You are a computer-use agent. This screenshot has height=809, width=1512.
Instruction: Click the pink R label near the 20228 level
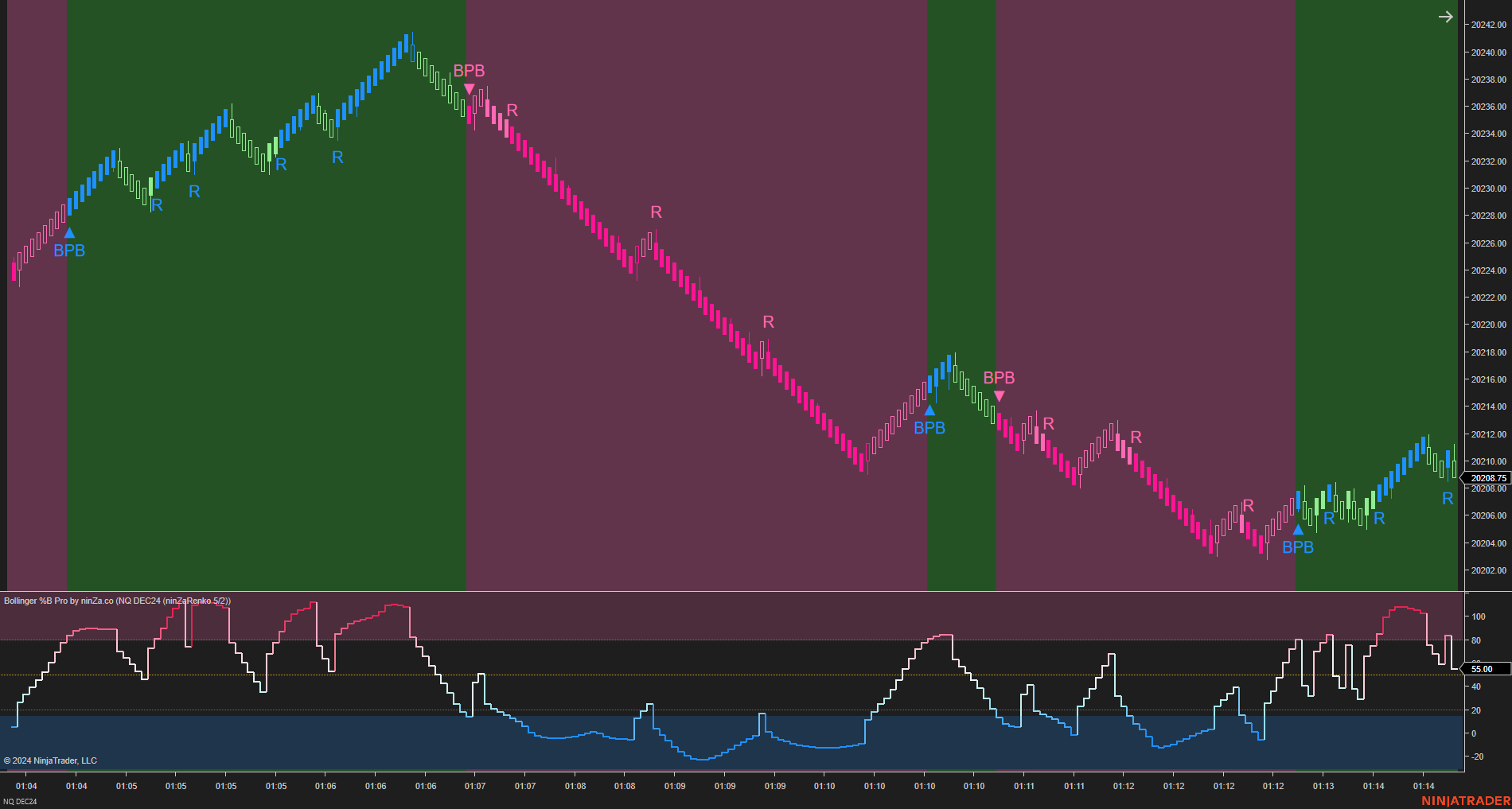[656, 212]
